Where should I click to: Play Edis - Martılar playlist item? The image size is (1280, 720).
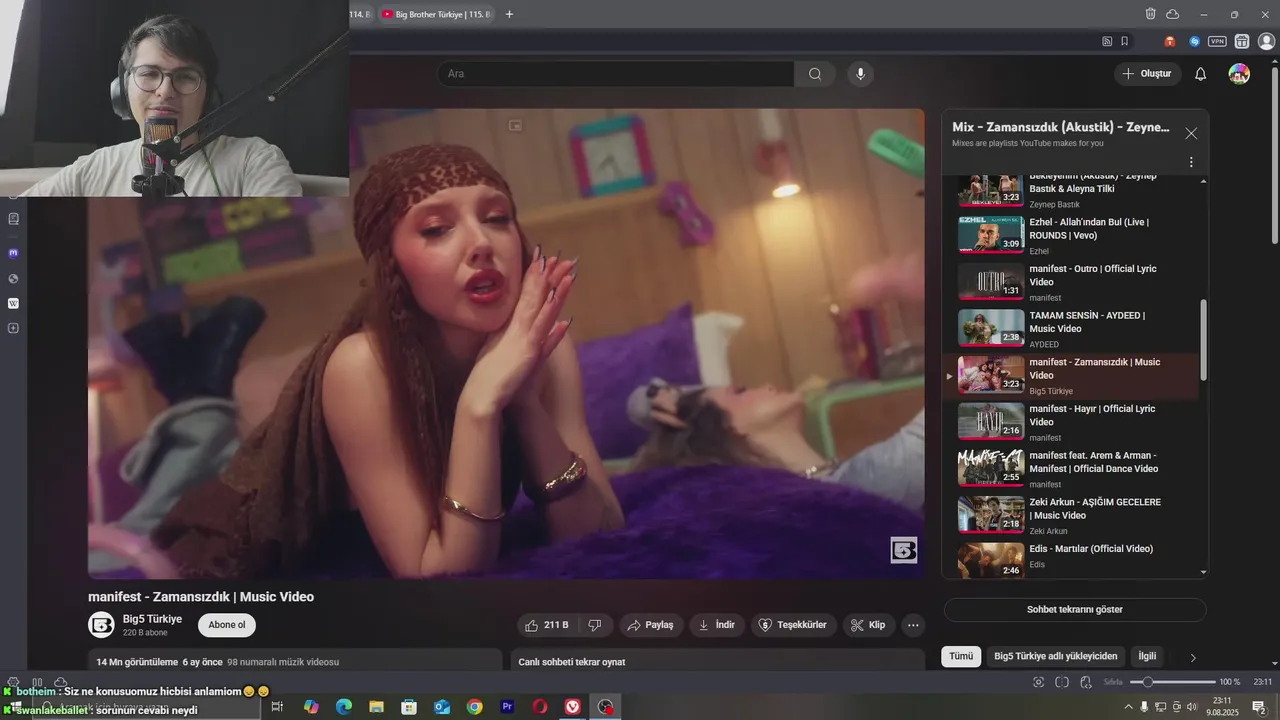[1073, 560]
